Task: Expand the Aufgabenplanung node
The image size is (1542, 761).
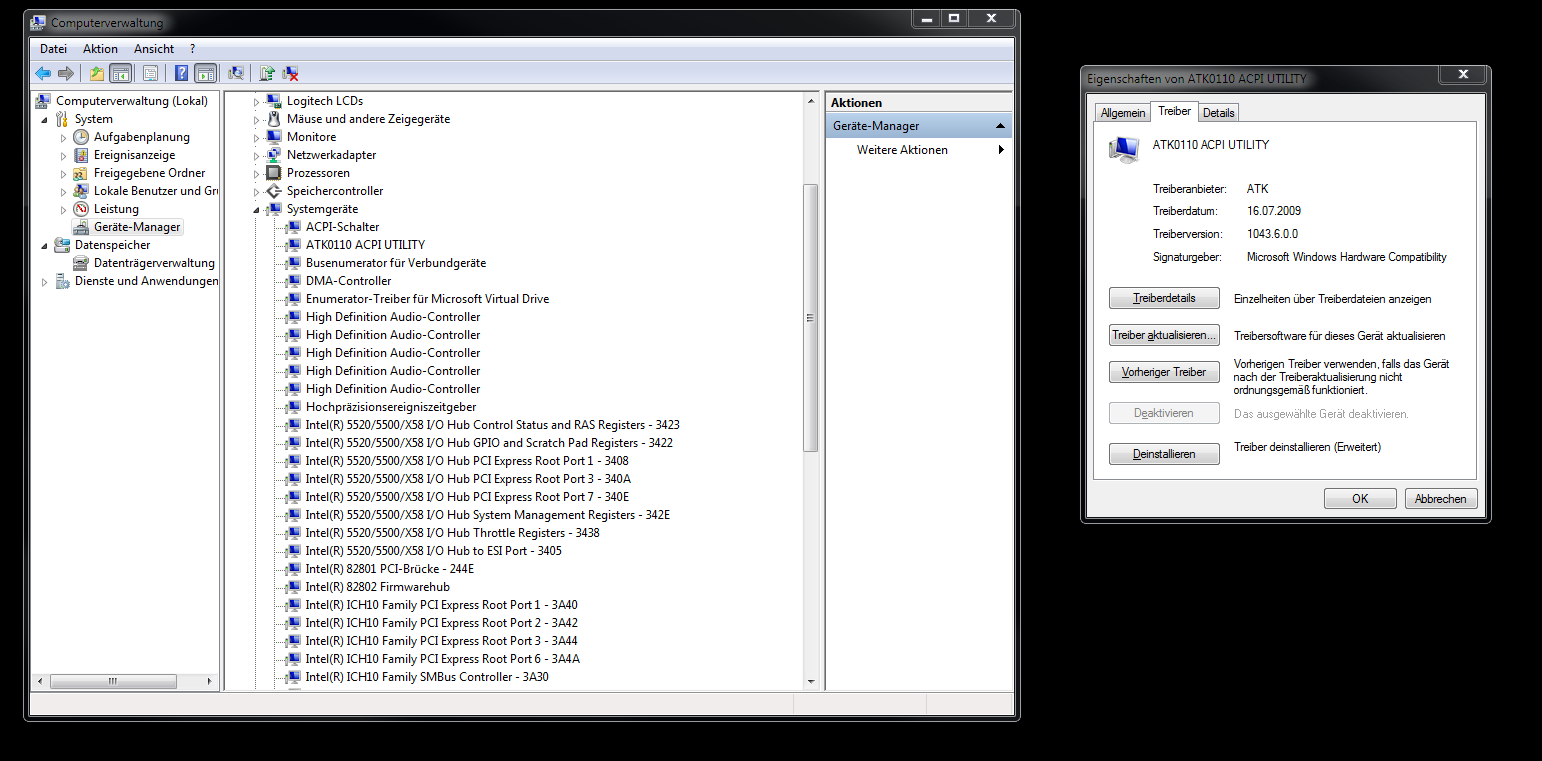Action: (63, 137)
